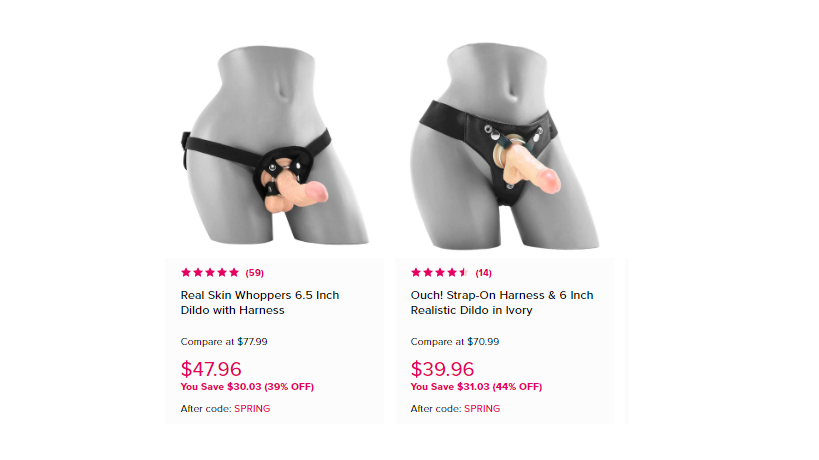This screenshot has width=819, height=460.
Task: Select the SPRING code under the $39.96 item
Action: [482, 409]
